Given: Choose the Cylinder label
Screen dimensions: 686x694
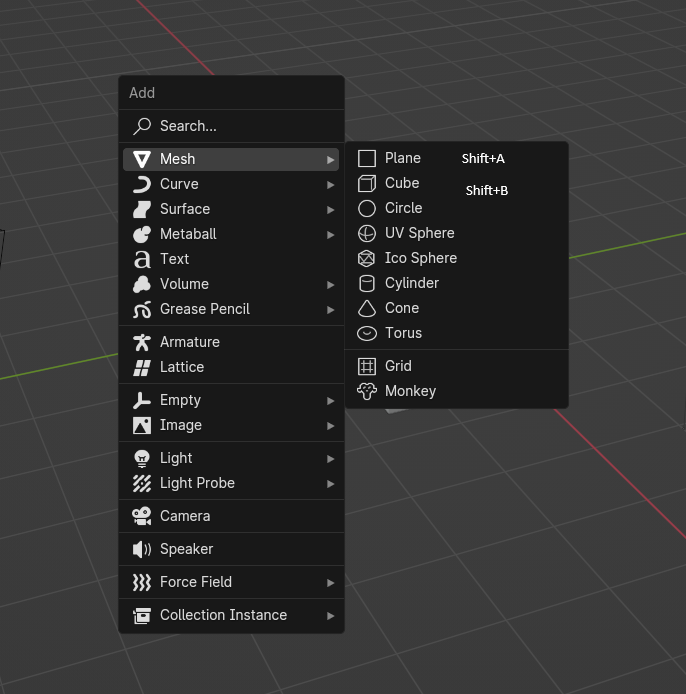Looking at the screenshot, I should (412, 283).
